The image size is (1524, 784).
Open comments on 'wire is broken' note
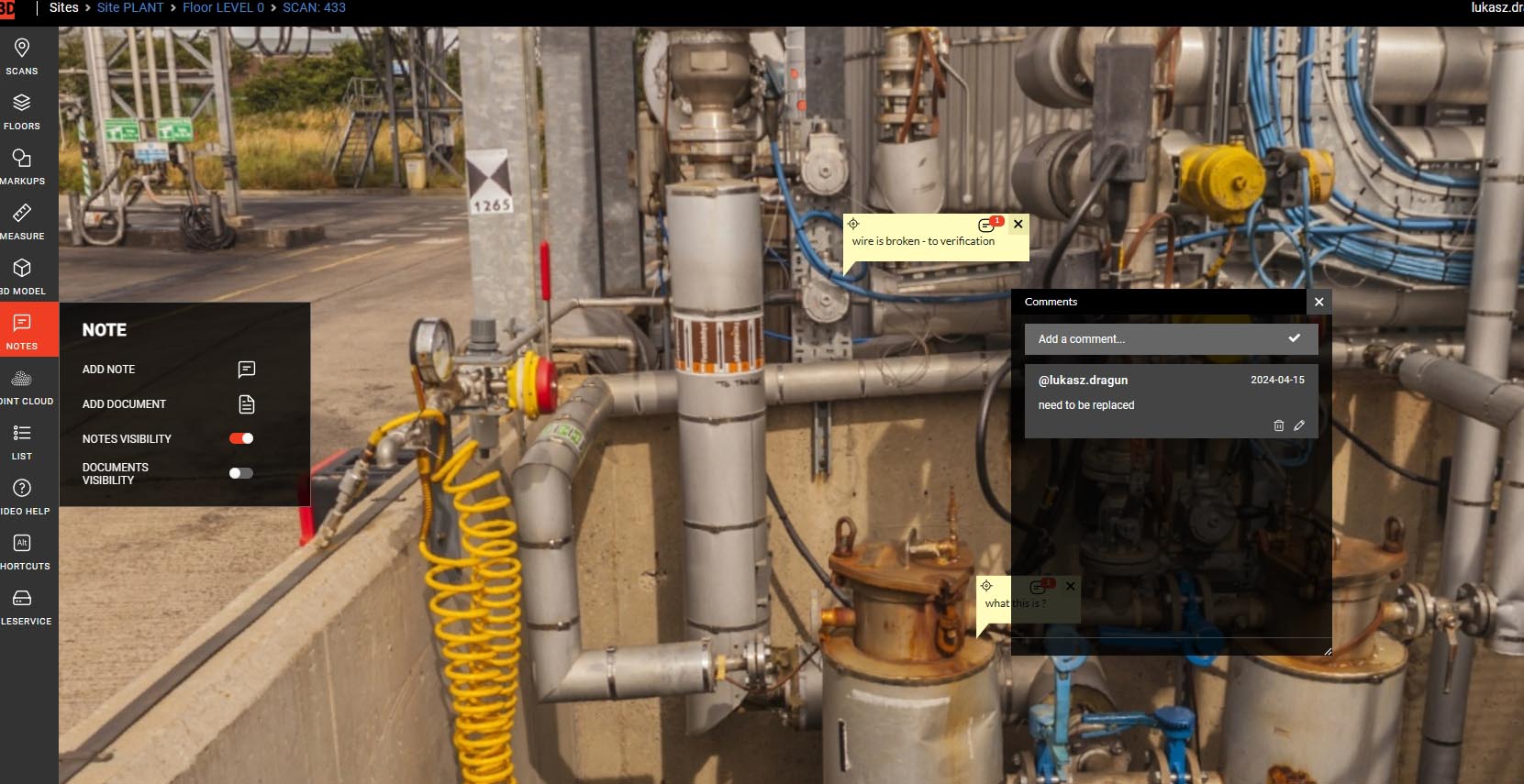pyautogui.click(x=988, y=224)
